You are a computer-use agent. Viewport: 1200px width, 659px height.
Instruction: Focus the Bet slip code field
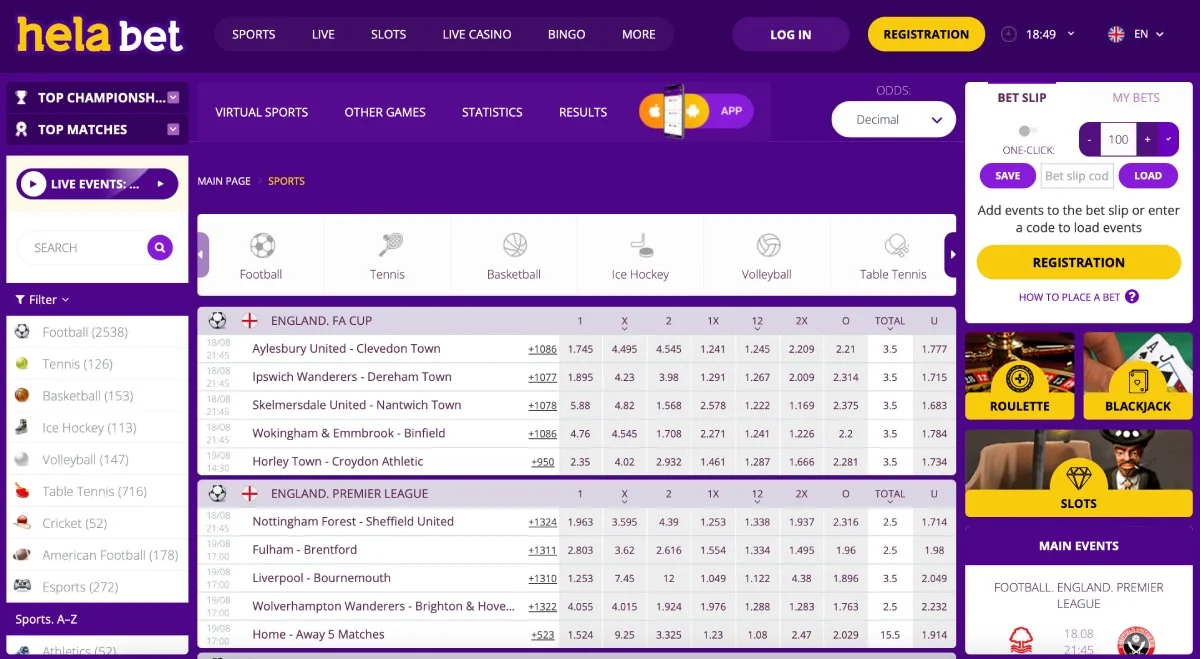click(1076, 176)
